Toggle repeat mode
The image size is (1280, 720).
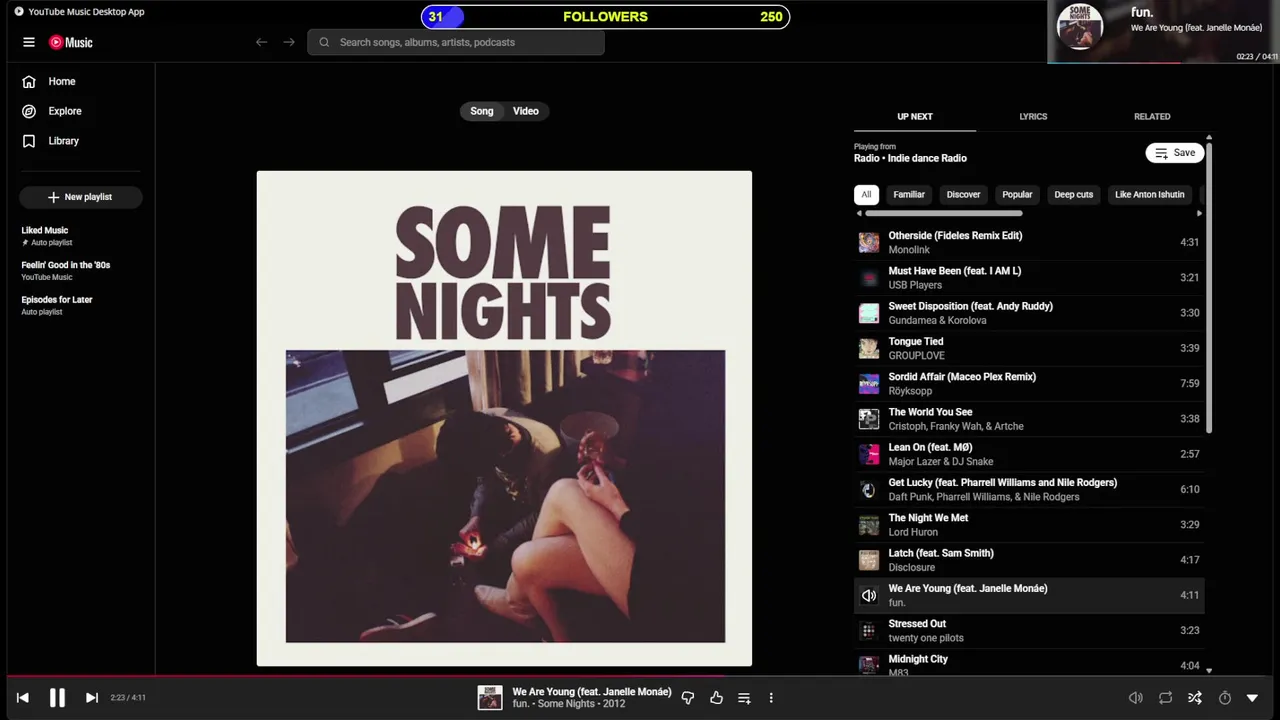[x=1165, y=698]
